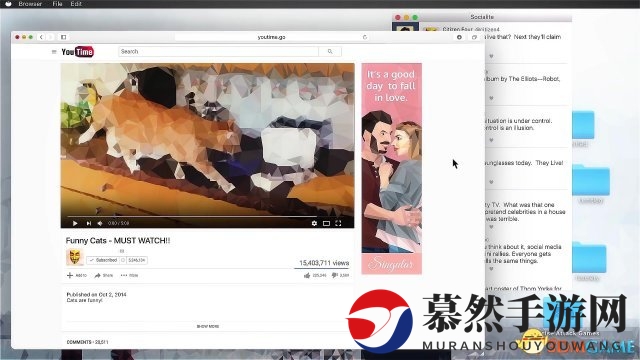The image size is (640, 360).
Task: Open the File menu
Action: (x=57, y=4)
